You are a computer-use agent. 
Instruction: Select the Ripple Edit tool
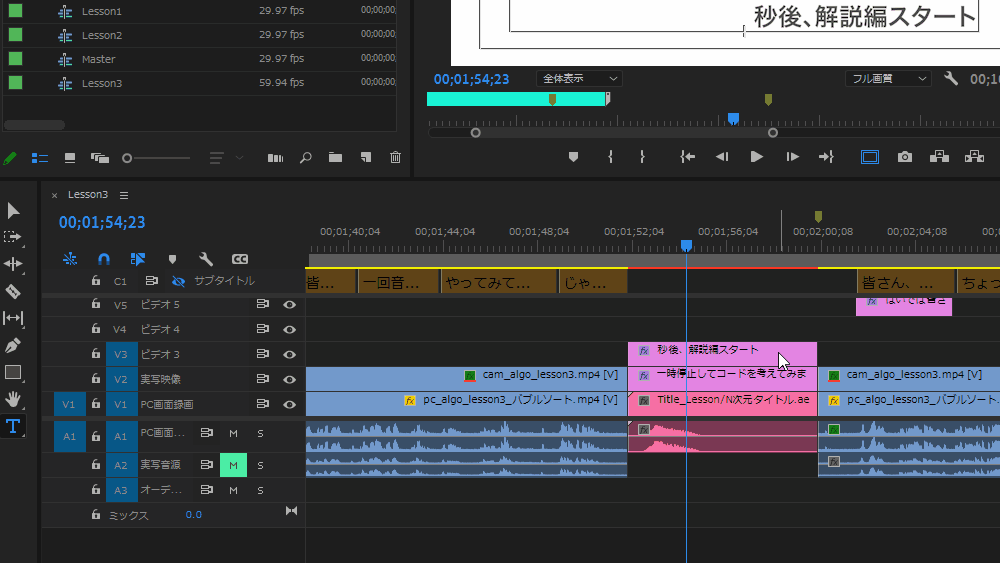click(13, 264)
